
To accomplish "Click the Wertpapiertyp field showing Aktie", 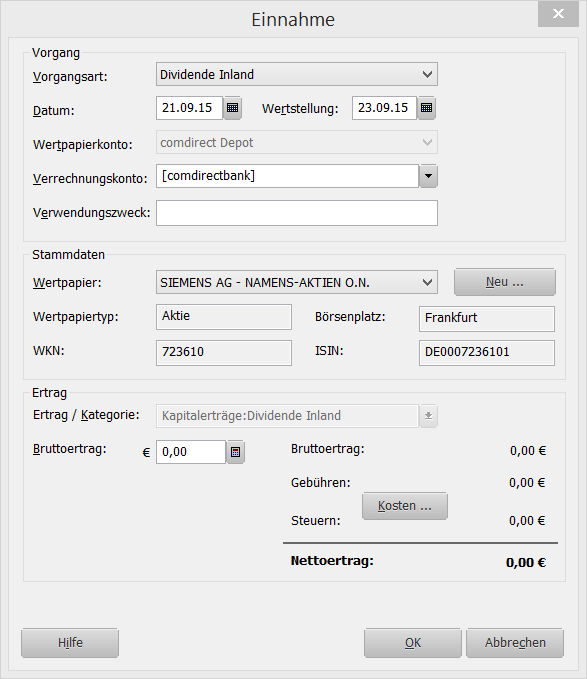I will point(224,317).
